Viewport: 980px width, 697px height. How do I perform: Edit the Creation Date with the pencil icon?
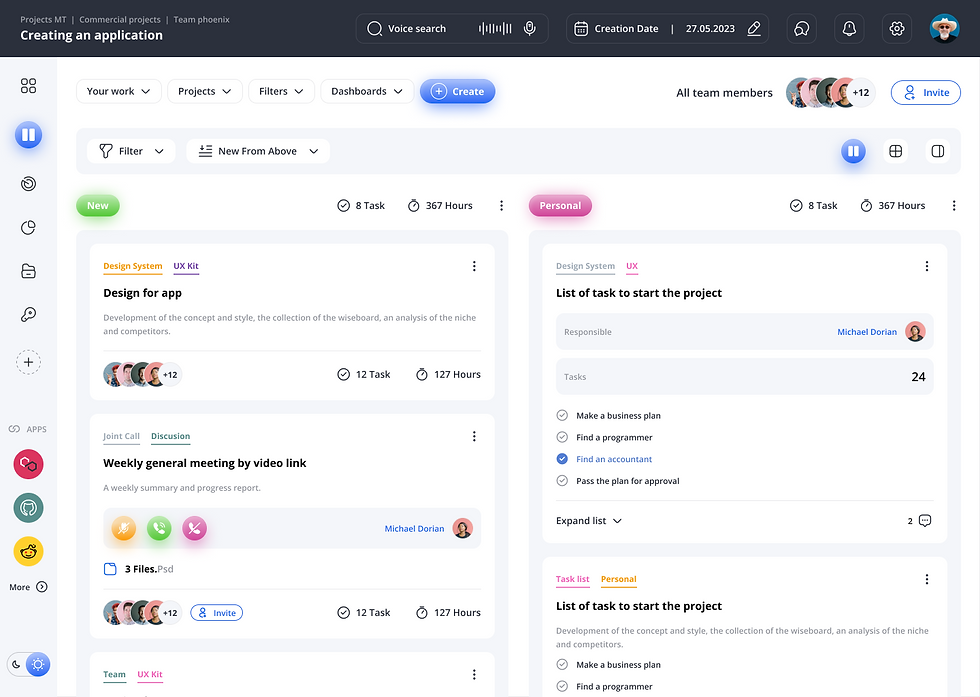tap(755, 29)
